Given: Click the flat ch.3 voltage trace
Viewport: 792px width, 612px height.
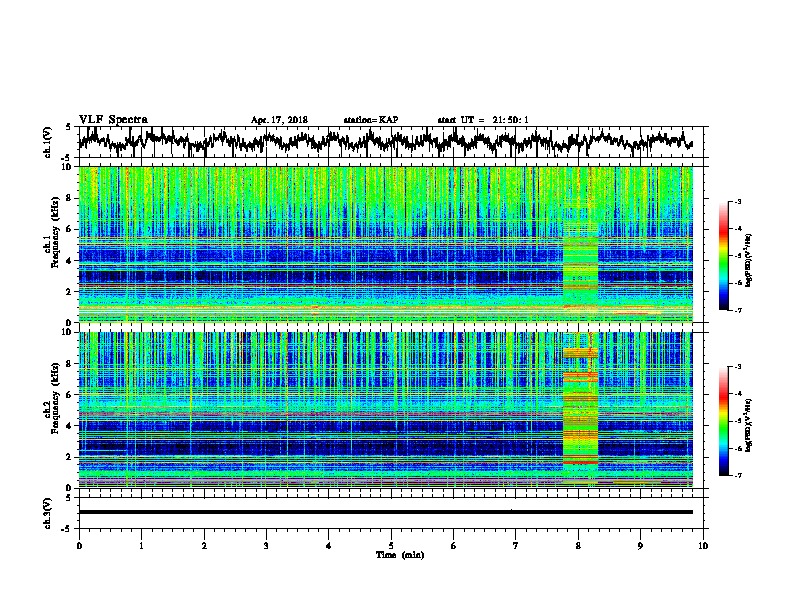Looking at the screenshot, I should coord(385,512).
